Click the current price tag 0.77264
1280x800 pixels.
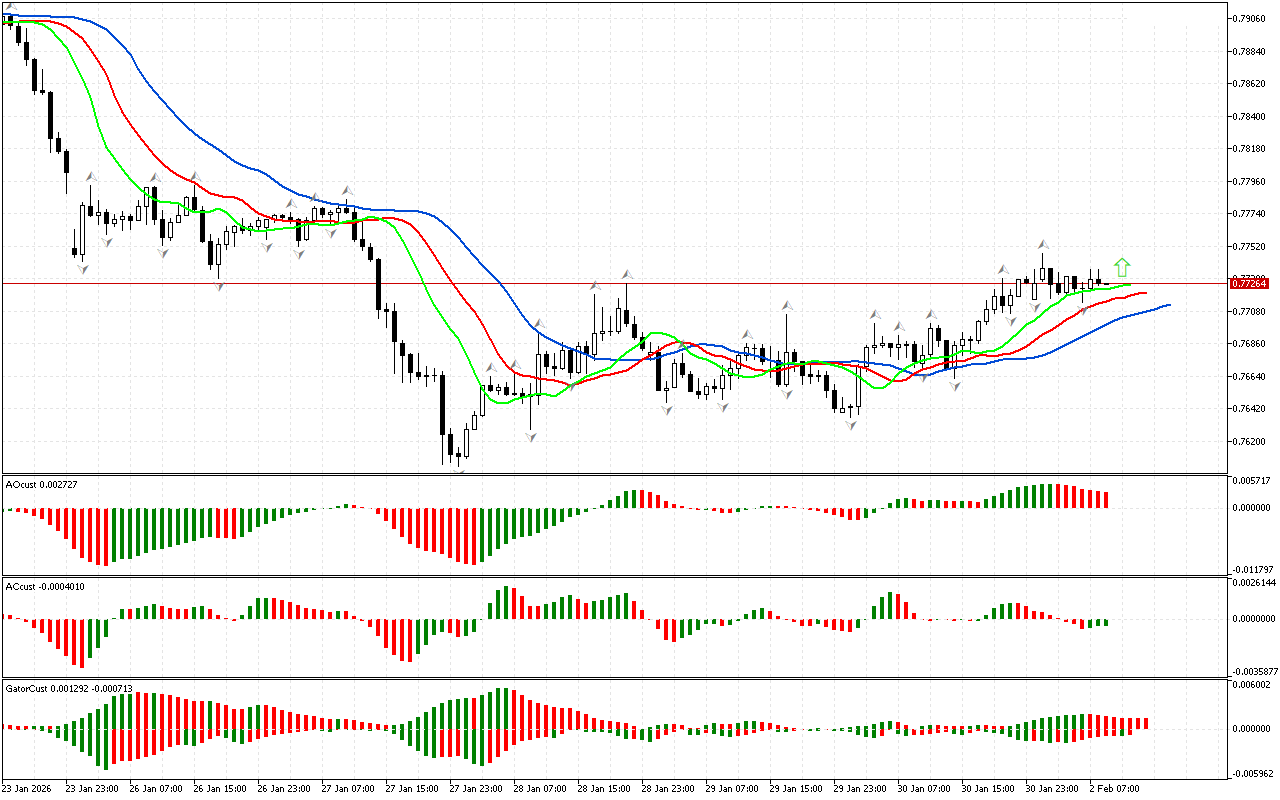[1249, 284]
